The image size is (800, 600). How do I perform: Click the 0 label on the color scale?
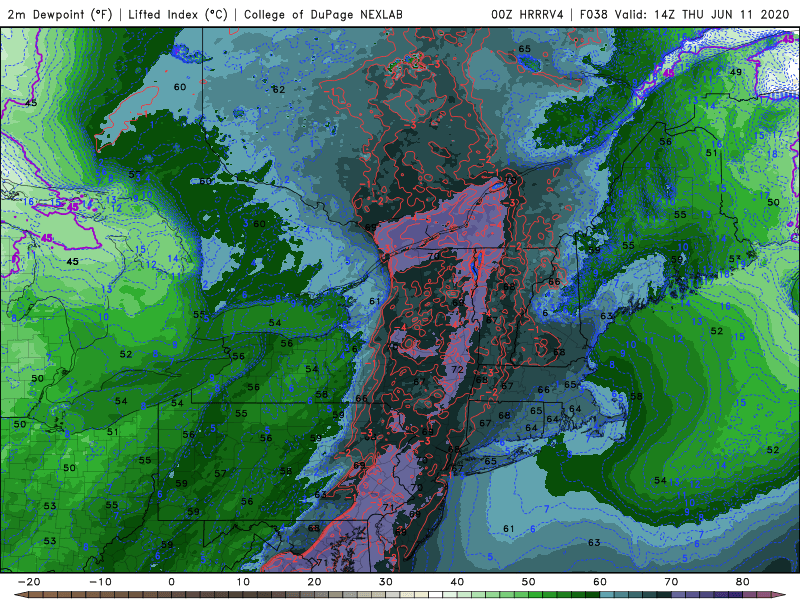click(171, 582)
